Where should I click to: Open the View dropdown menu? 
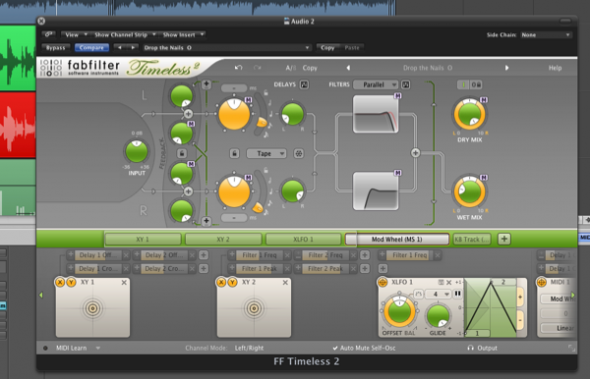click(x=76, y=35)
